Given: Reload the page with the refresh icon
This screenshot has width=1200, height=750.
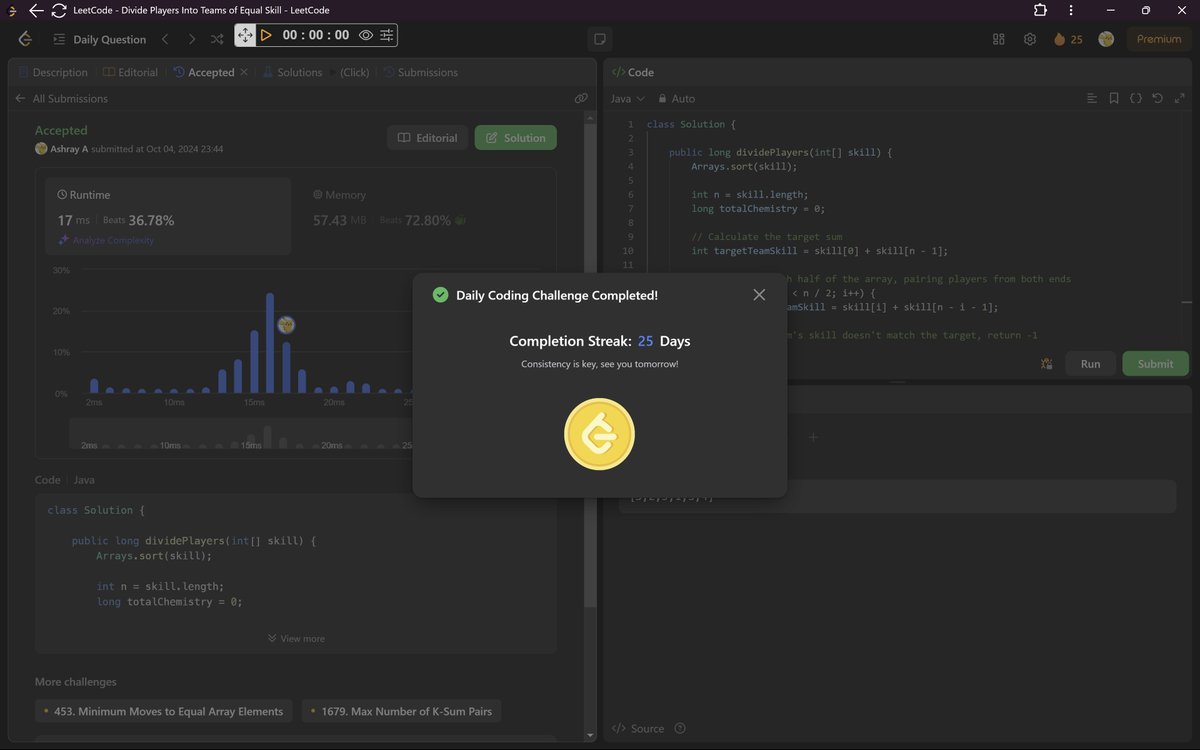Looking at the screenshot, I should click(x=59, y=10).
